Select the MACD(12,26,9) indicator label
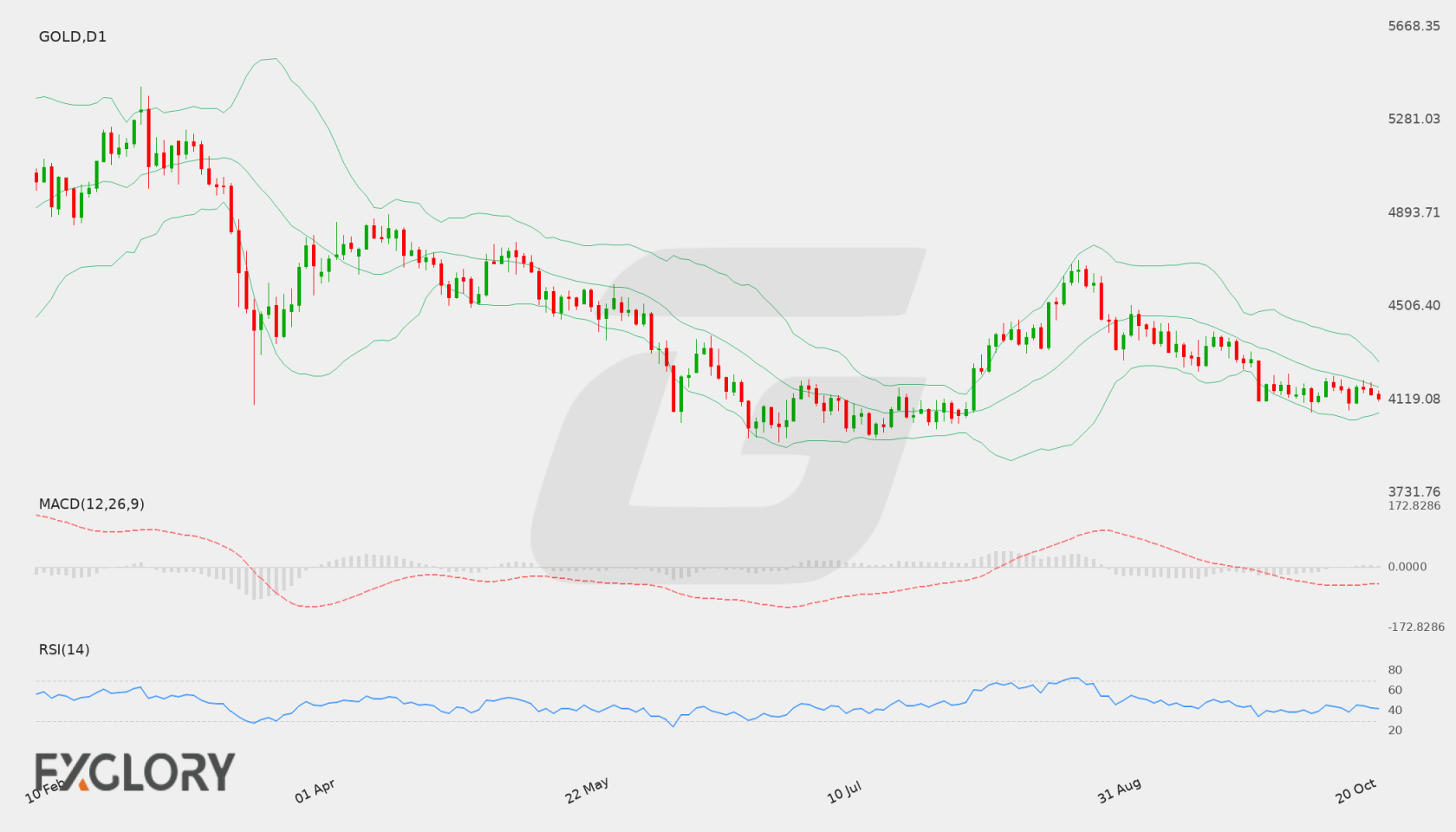Viewport: 1456px width, 832px height. pos(92,504)
